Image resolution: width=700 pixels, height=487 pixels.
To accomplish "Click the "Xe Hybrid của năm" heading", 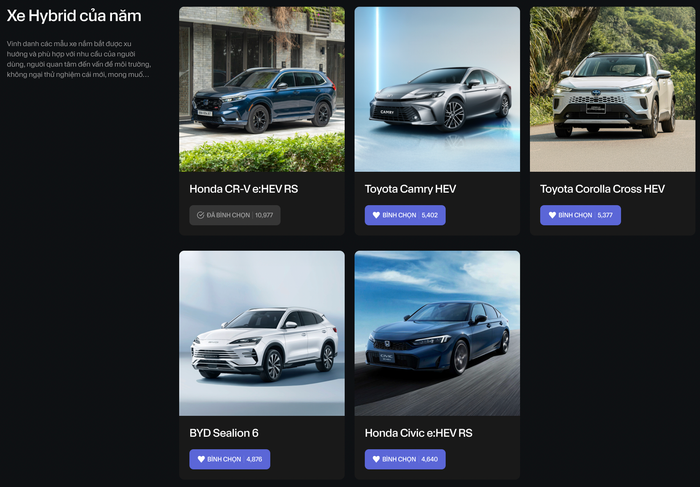I will tap(74, 16).
